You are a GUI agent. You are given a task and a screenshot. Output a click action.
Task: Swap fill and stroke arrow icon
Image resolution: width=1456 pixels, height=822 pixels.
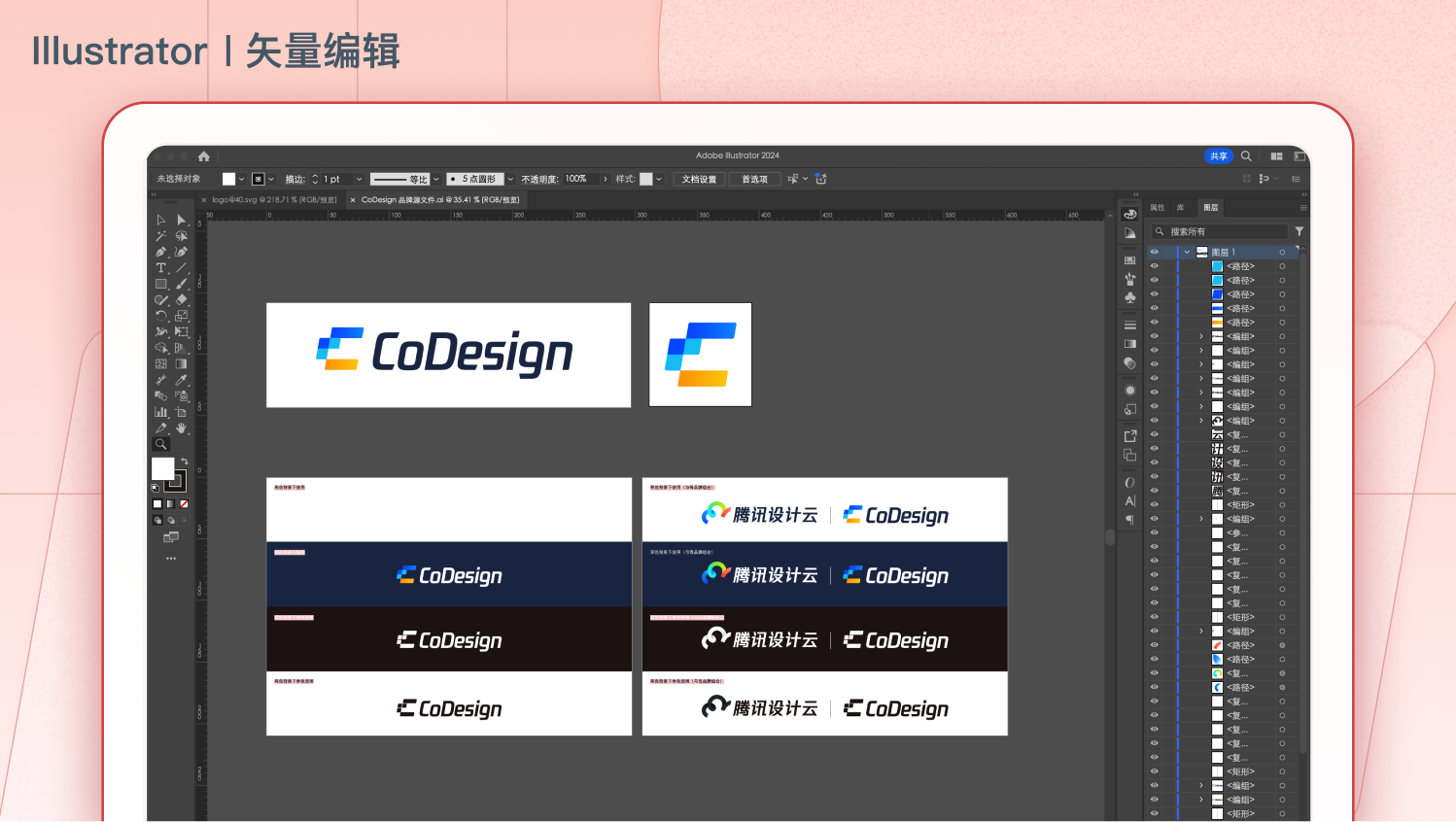click(x=184, y=462)
